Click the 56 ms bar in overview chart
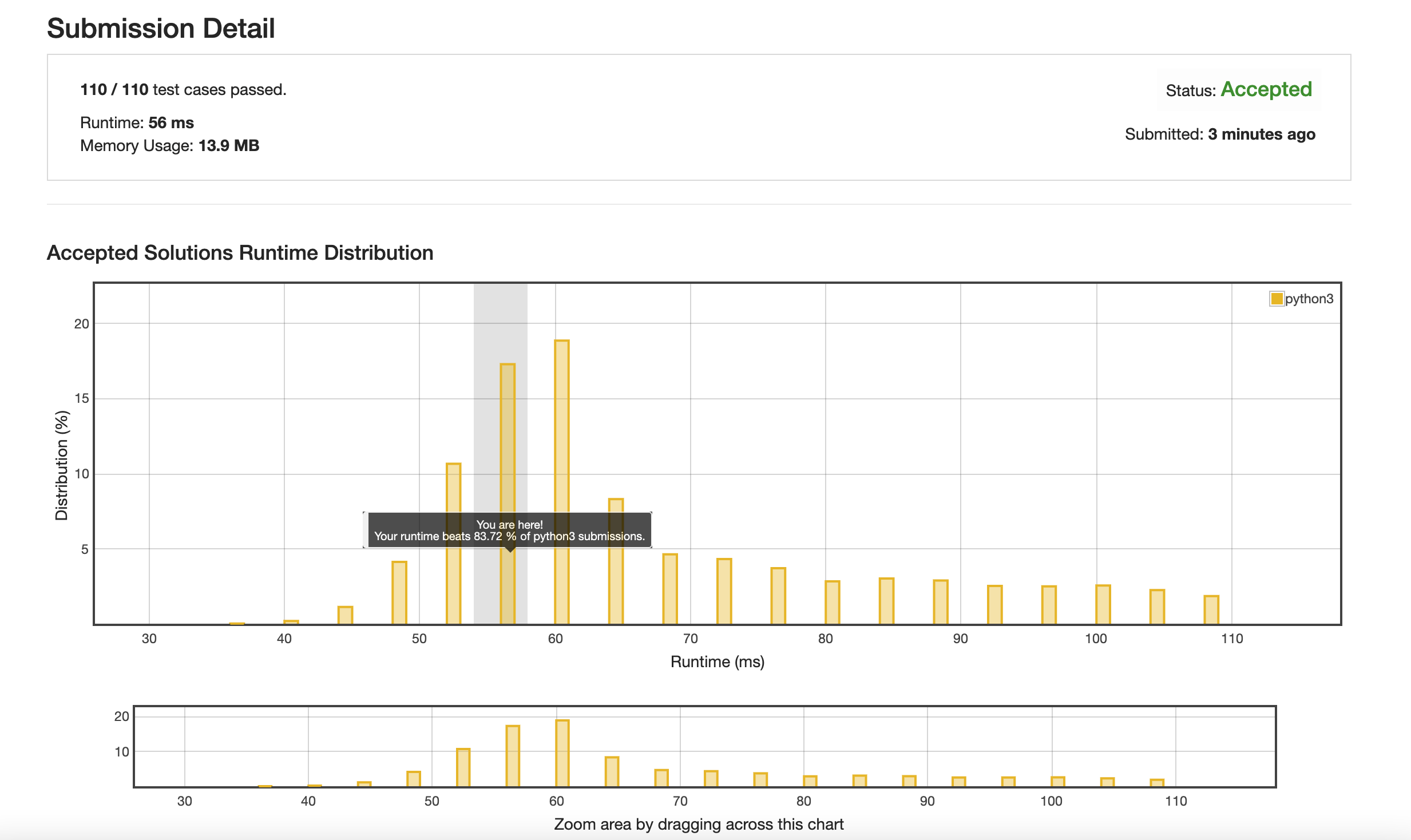Screen dimensions: 1411x840 coord(513,756)
